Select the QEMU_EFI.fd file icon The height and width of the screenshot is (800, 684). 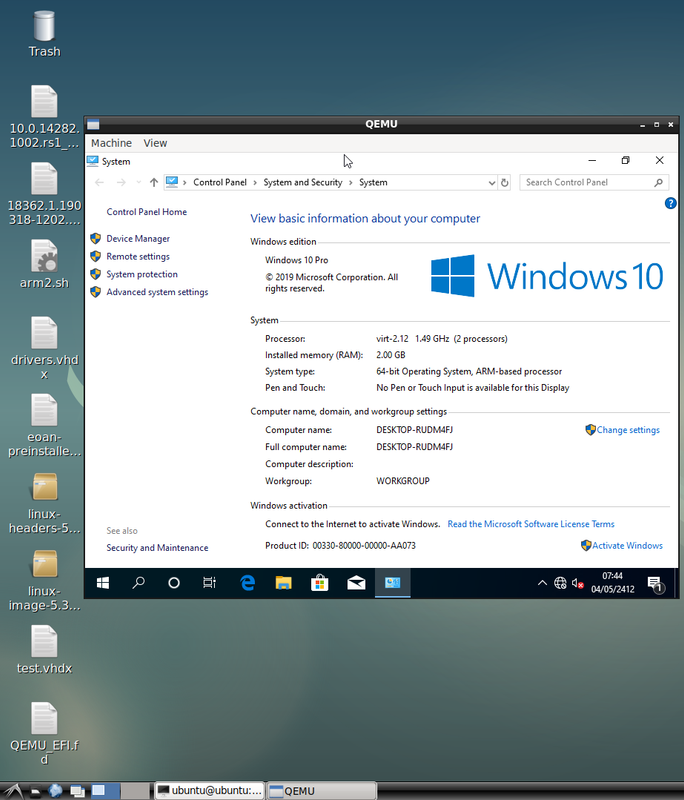point(44,734)
